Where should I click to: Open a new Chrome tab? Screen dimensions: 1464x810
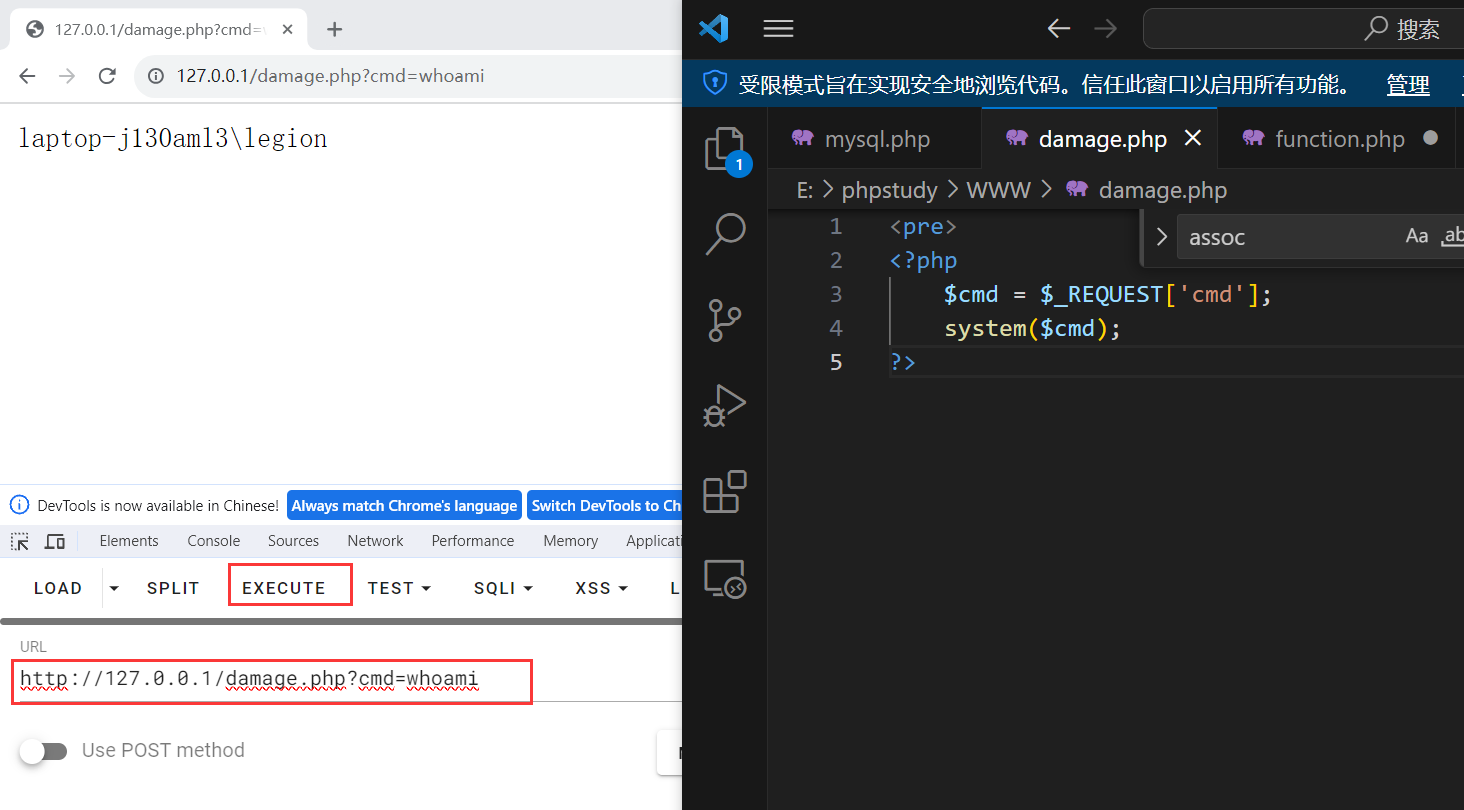(335, 29)
